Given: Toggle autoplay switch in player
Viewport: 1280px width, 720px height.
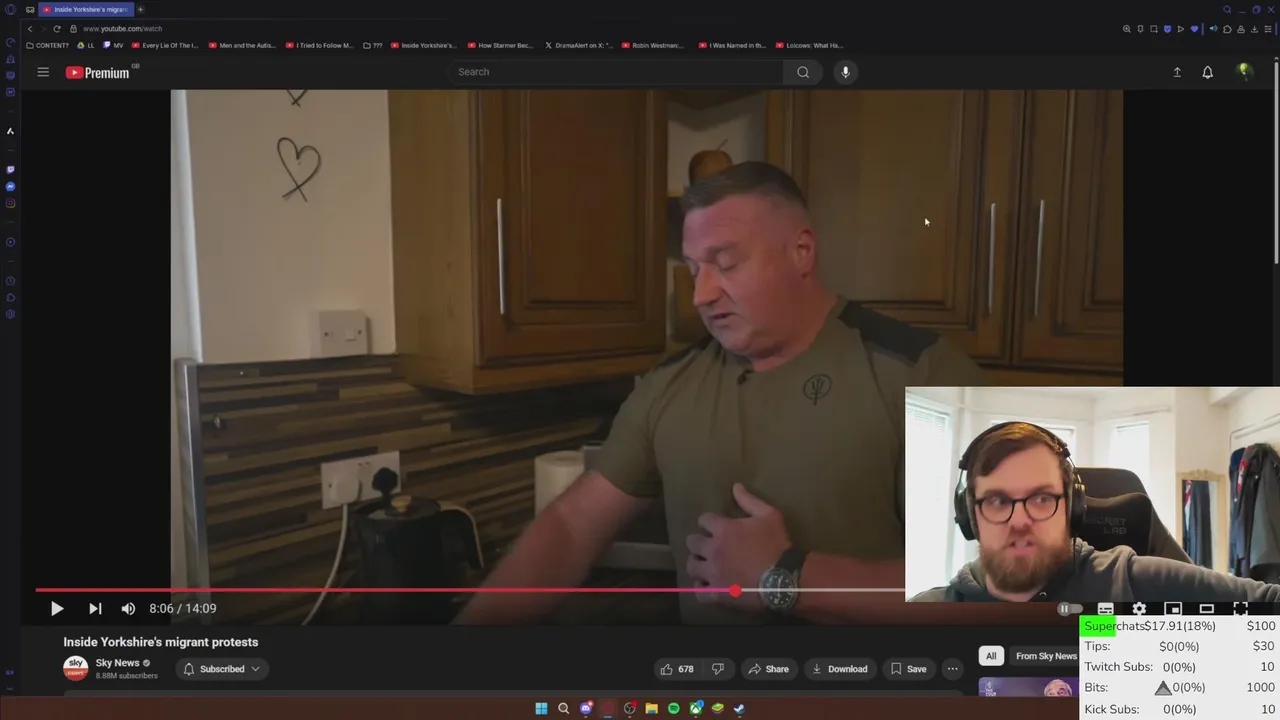Looking at the screenshot, I should pyautogui.click(x=1070, y=608).
